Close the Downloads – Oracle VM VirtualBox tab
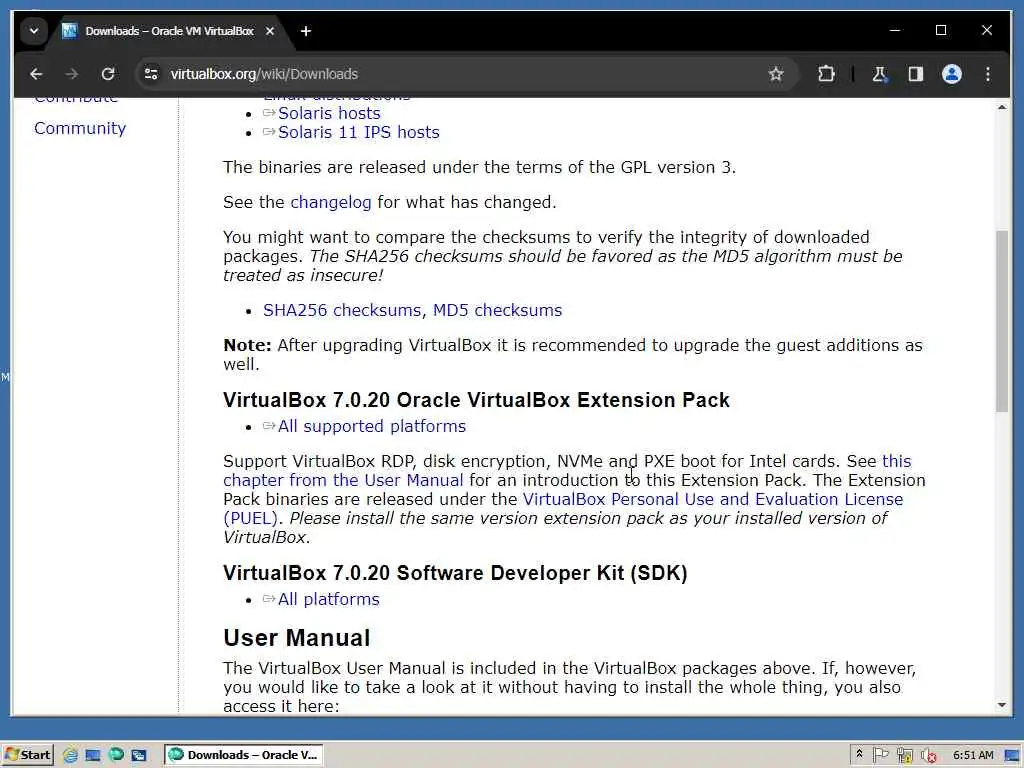The width and height of the screenshot is (1024, 768). coord(270,31)
